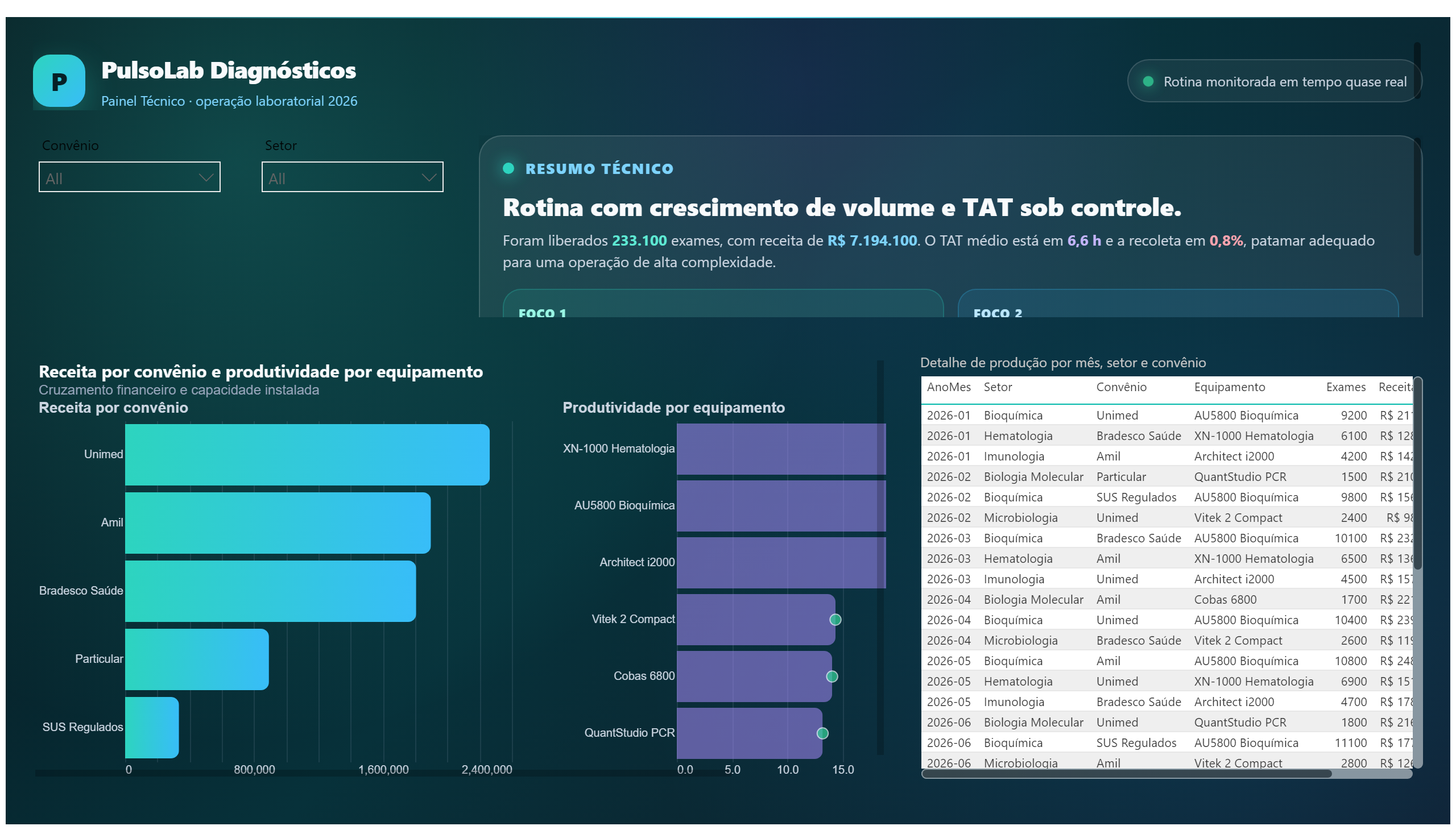Click the '1500' Exames cell

(x=1354, y=476)
